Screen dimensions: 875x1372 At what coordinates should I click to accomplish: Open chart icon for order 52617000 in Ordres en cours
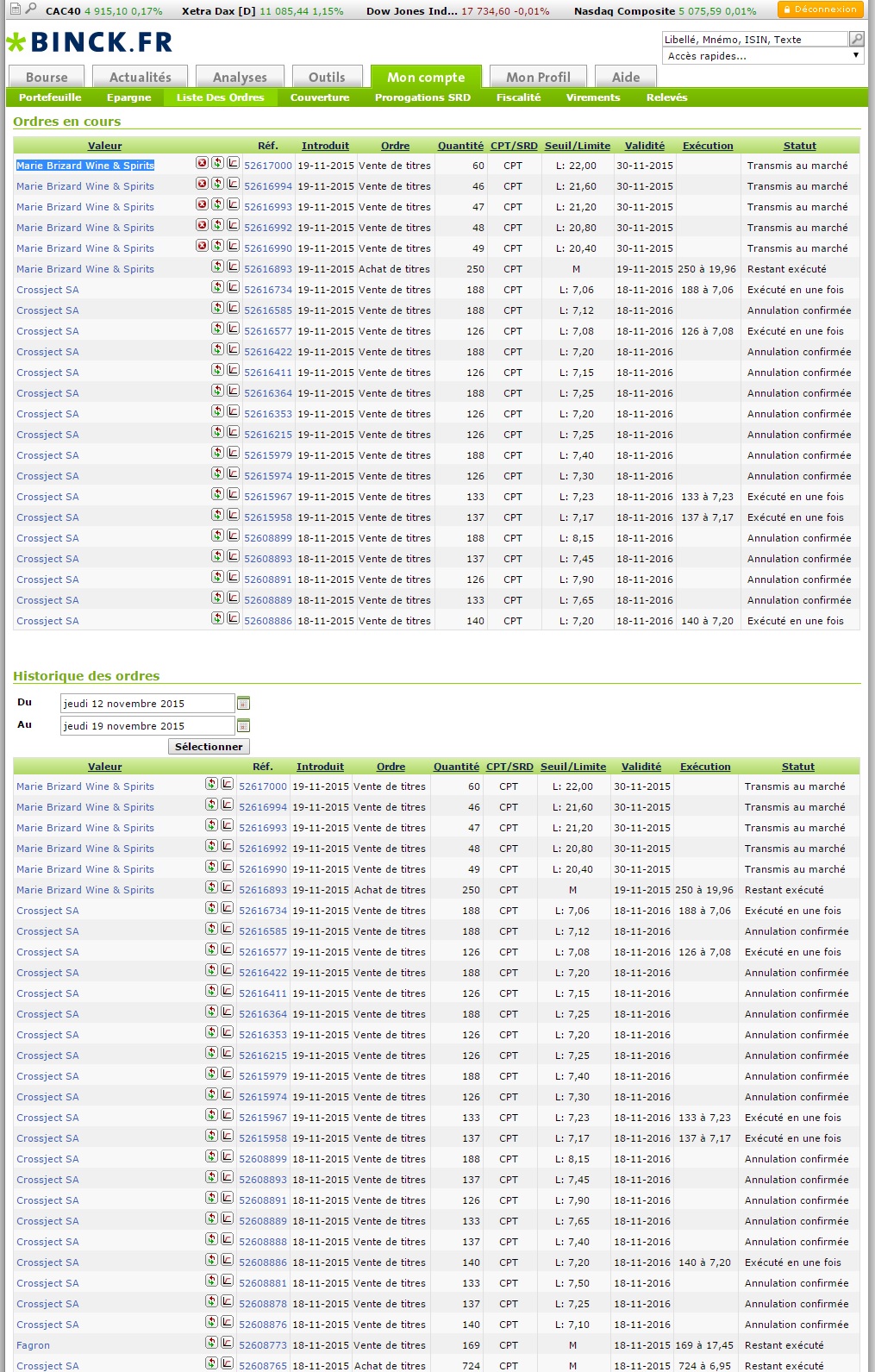(x=233, y=163)
